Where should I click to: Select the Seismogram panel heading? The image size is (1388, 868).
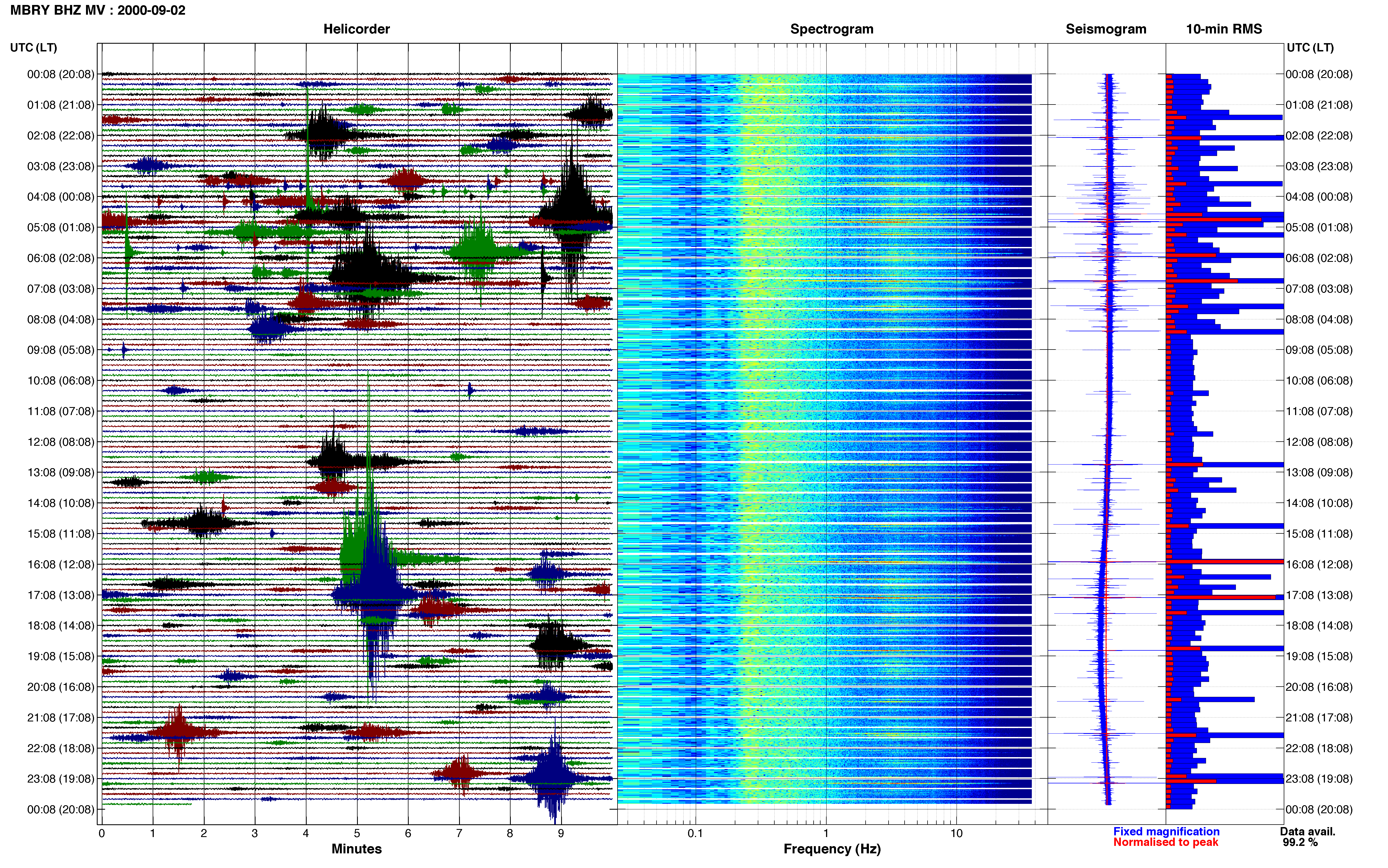point(1106,29)
